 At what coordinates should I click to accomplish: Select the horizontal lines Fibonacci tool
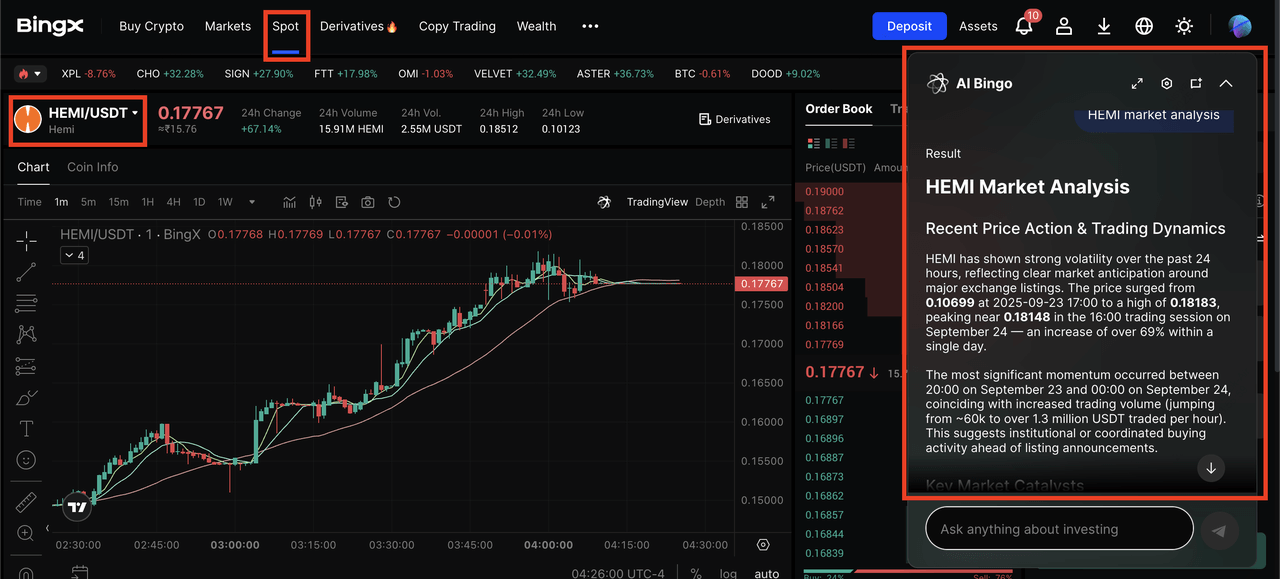point(26,303)
